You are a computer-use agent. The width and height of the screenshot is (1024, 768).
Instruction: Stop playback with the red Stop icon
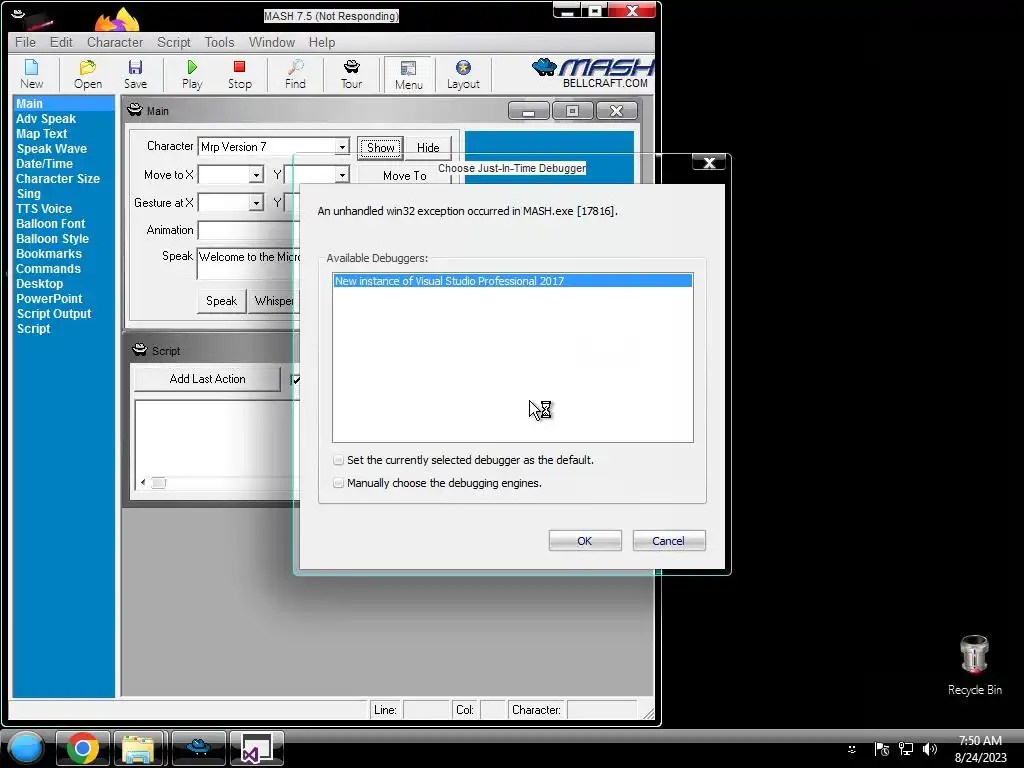240,74
